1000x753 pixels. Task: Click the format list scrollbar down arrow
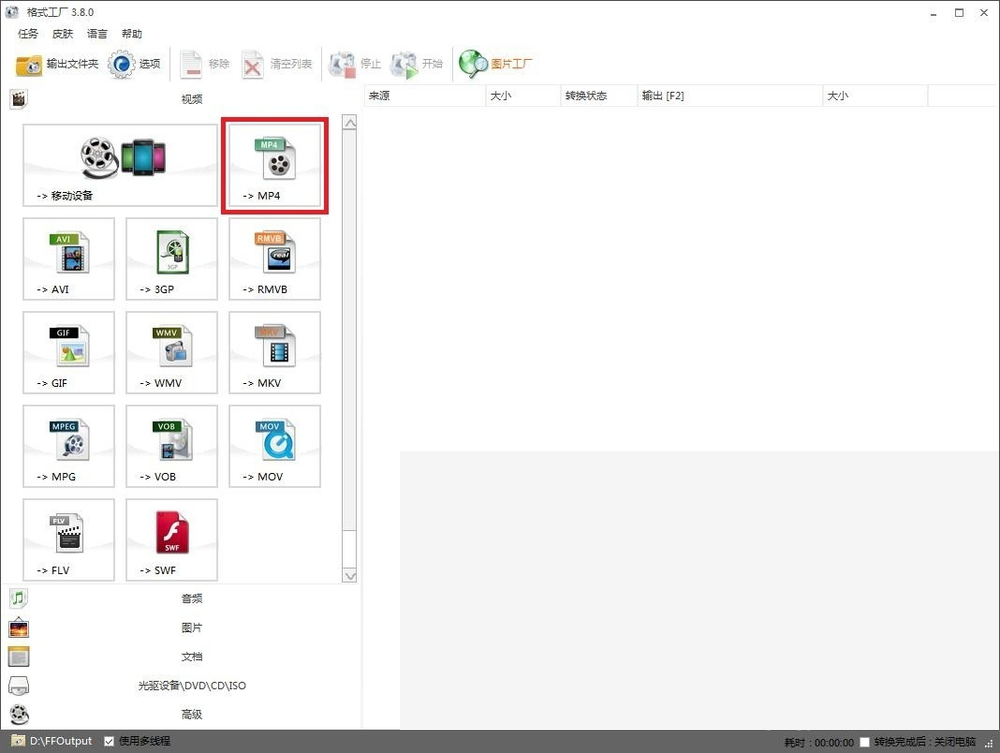pyautogui.click(x=349, y=576)
